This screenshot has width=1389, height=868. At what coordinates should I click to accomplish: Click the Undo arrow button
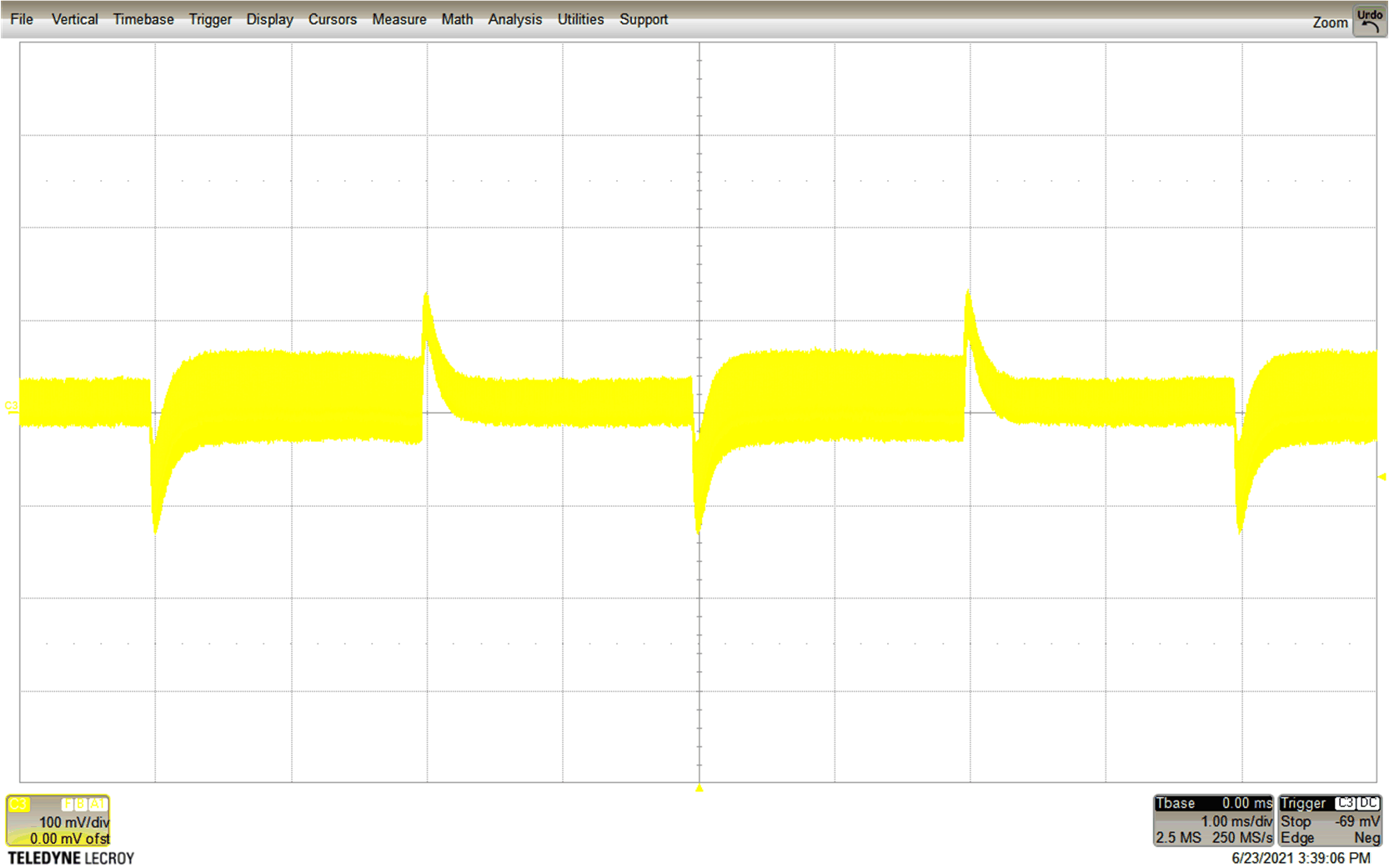click(x=1369, y=21)
